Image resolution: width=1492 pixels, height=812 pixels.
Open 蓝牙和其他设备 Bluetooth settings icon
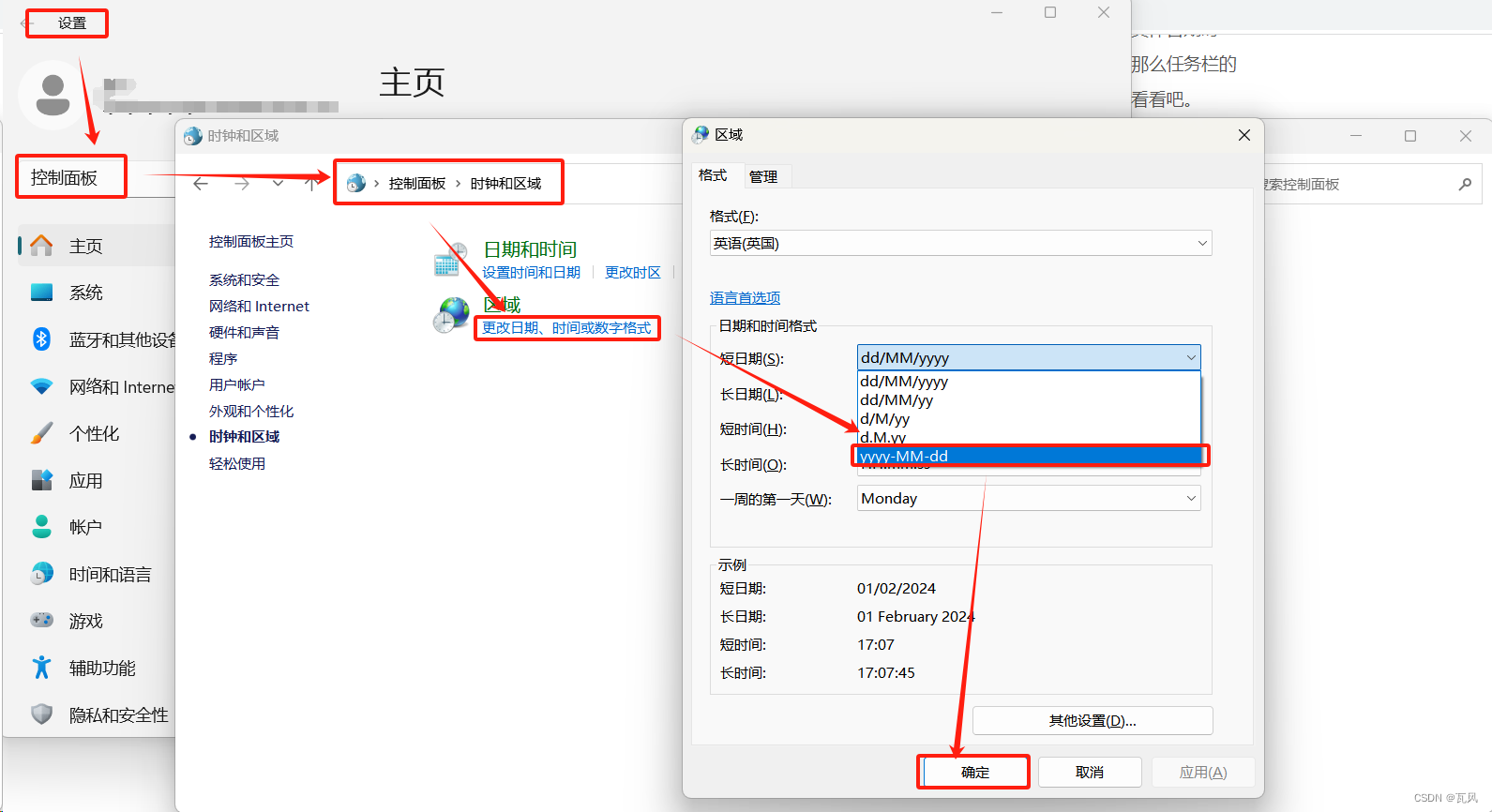coord(41,338)
